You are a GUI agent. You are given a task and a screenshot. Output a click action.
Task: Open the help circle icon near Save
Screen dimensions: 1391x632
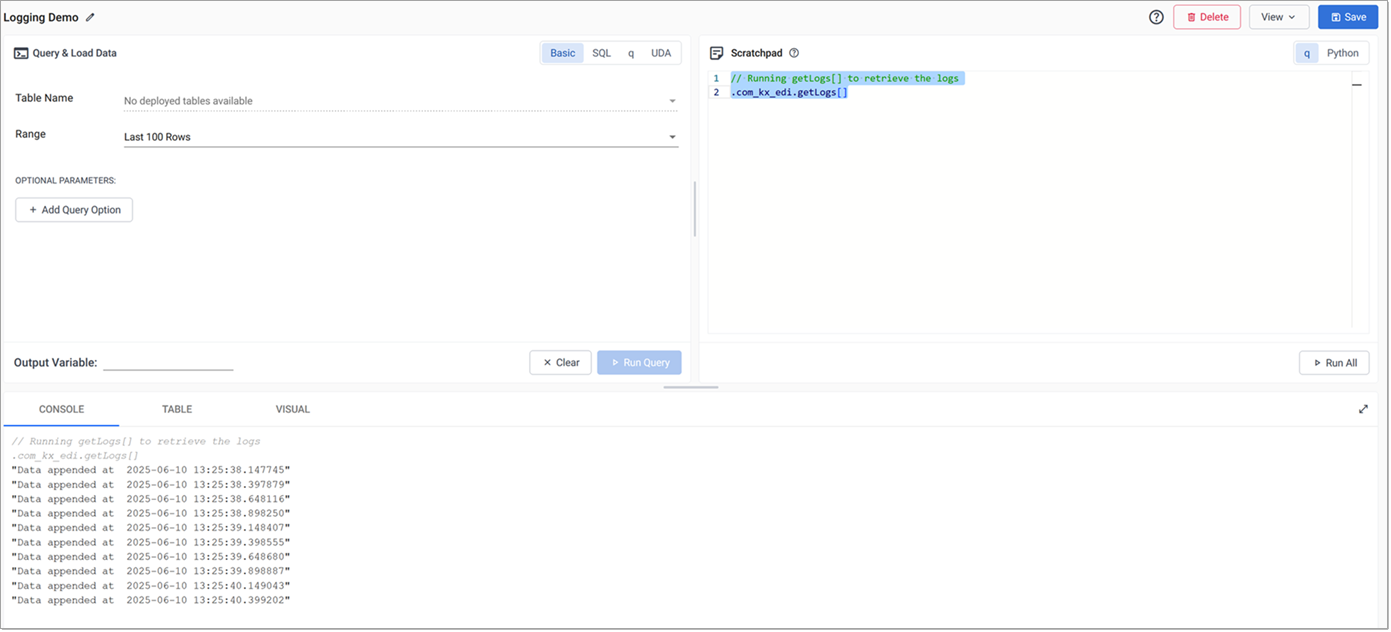1156,16
